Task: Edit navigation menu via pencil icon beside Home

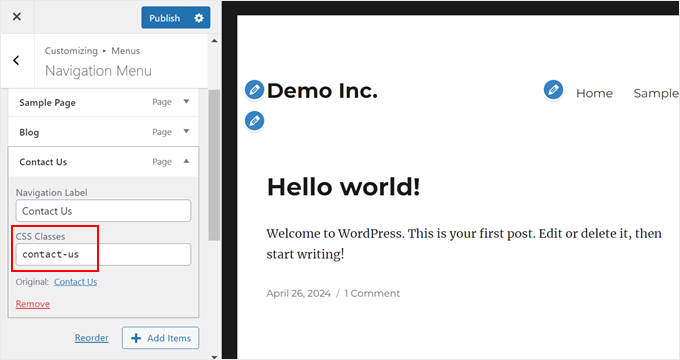Action: 553,90
